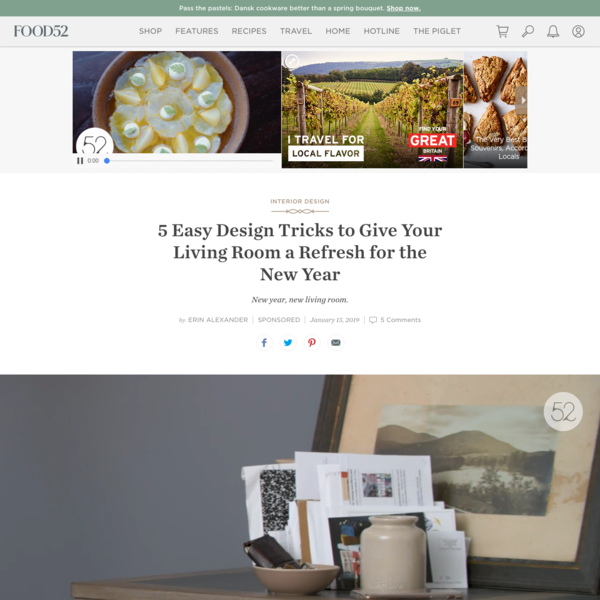Pause the video with pause button
The width and height of the screenshot is (600, 600).
point(80,161)
